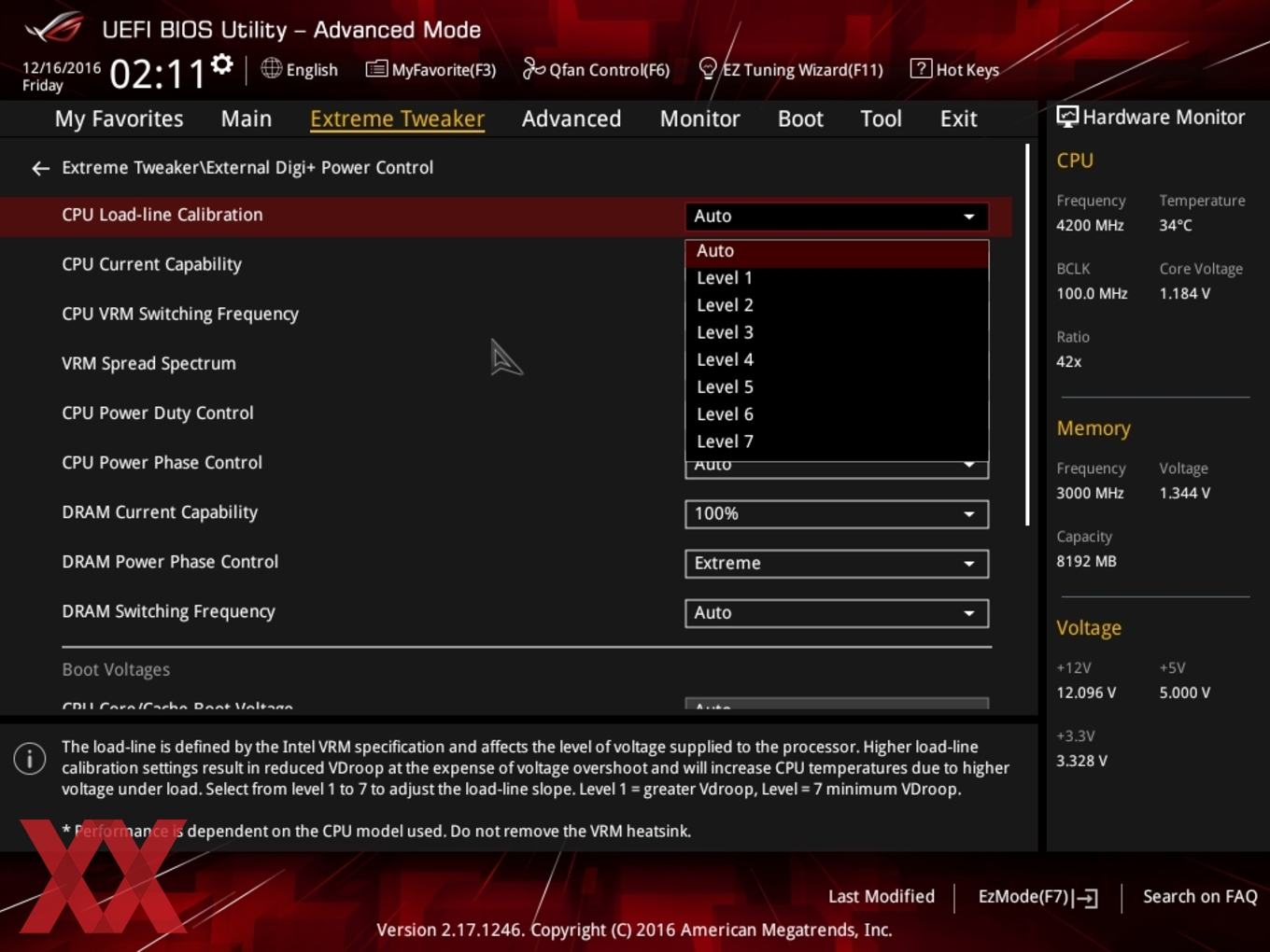Viewport: 1270px width, 952px height.
Task: Open Hot Keys question mark icon
Action: 921,68
